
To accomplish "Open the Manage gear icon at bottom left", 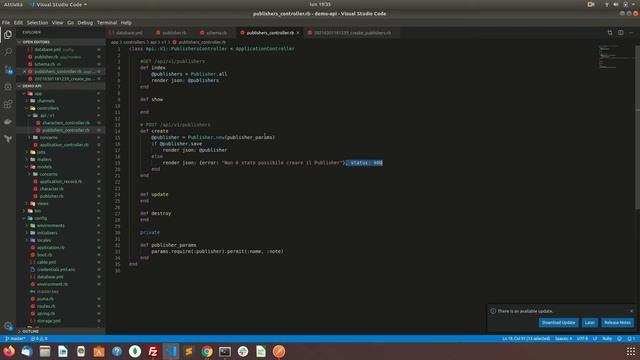I will [x=8, y=326].
